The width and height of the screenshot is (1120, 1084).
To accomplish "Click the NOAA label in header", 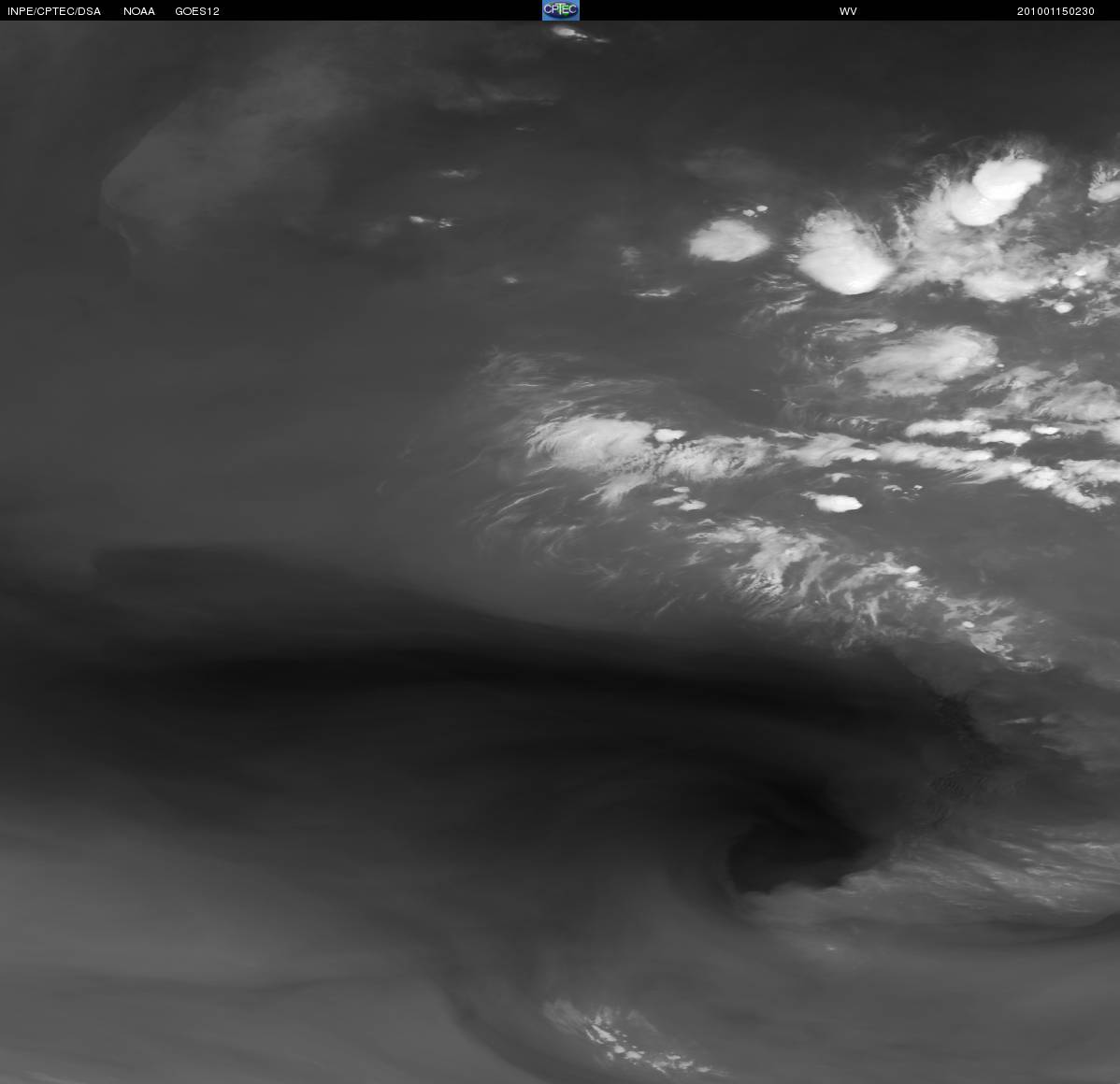I will (139, 11).
